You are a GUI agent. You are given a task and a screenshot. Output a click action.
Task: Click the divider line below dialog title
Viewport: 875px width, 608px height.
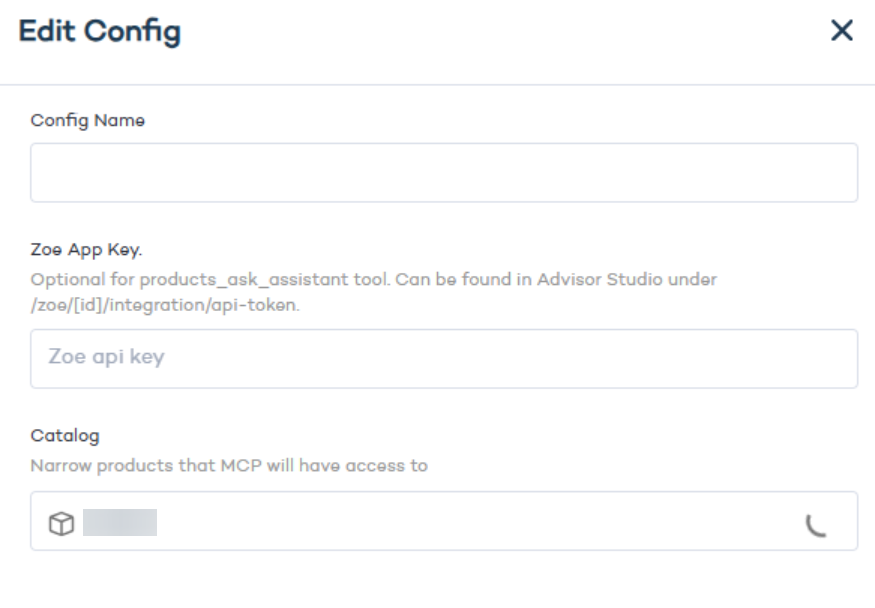437,84
